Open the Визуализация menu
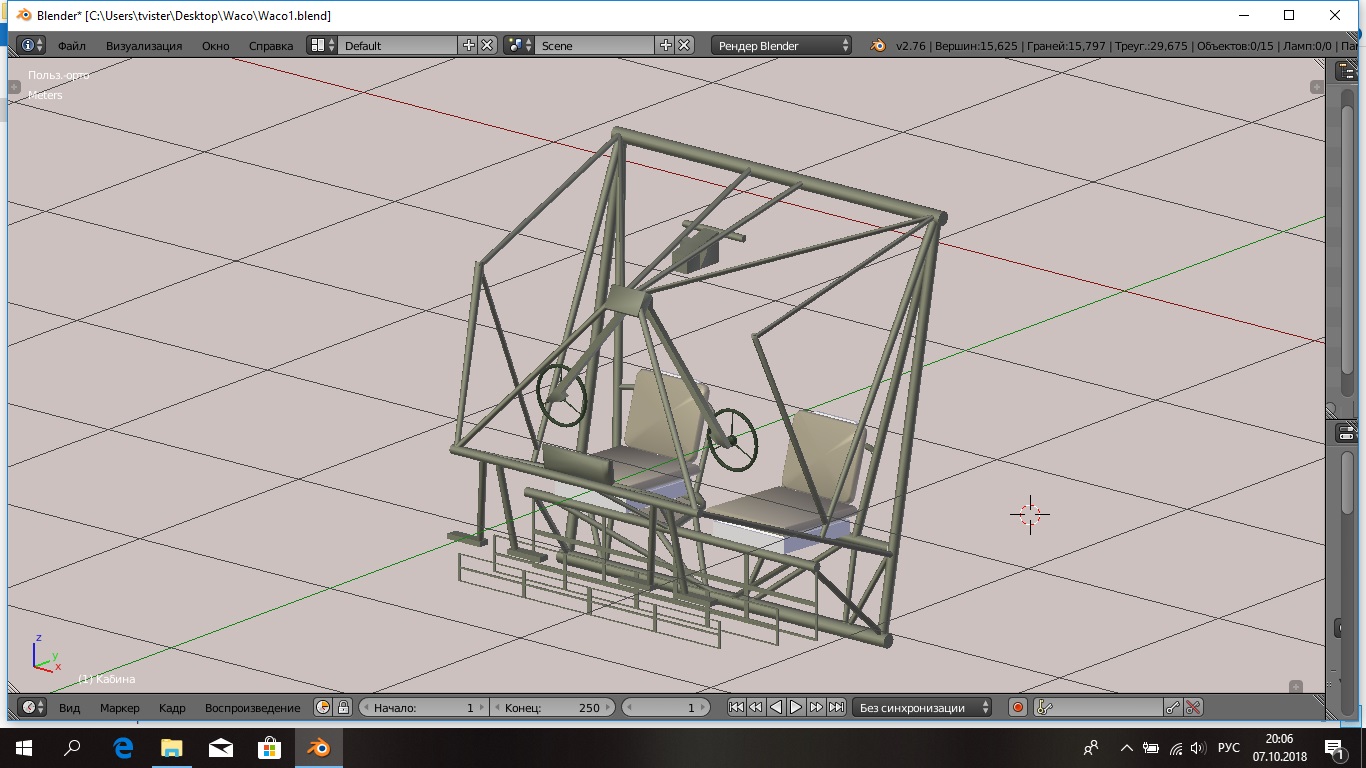The image size is (1366, 768). 144,45
